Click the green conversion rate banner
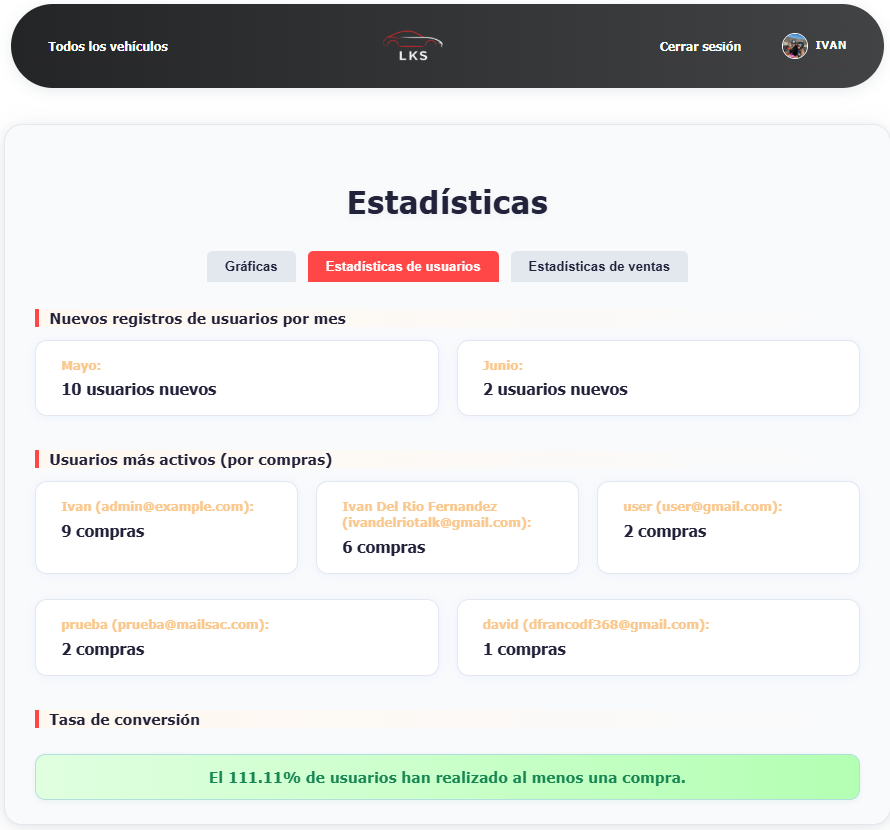This screenshot has width=890, height=830. coord(447,777)
